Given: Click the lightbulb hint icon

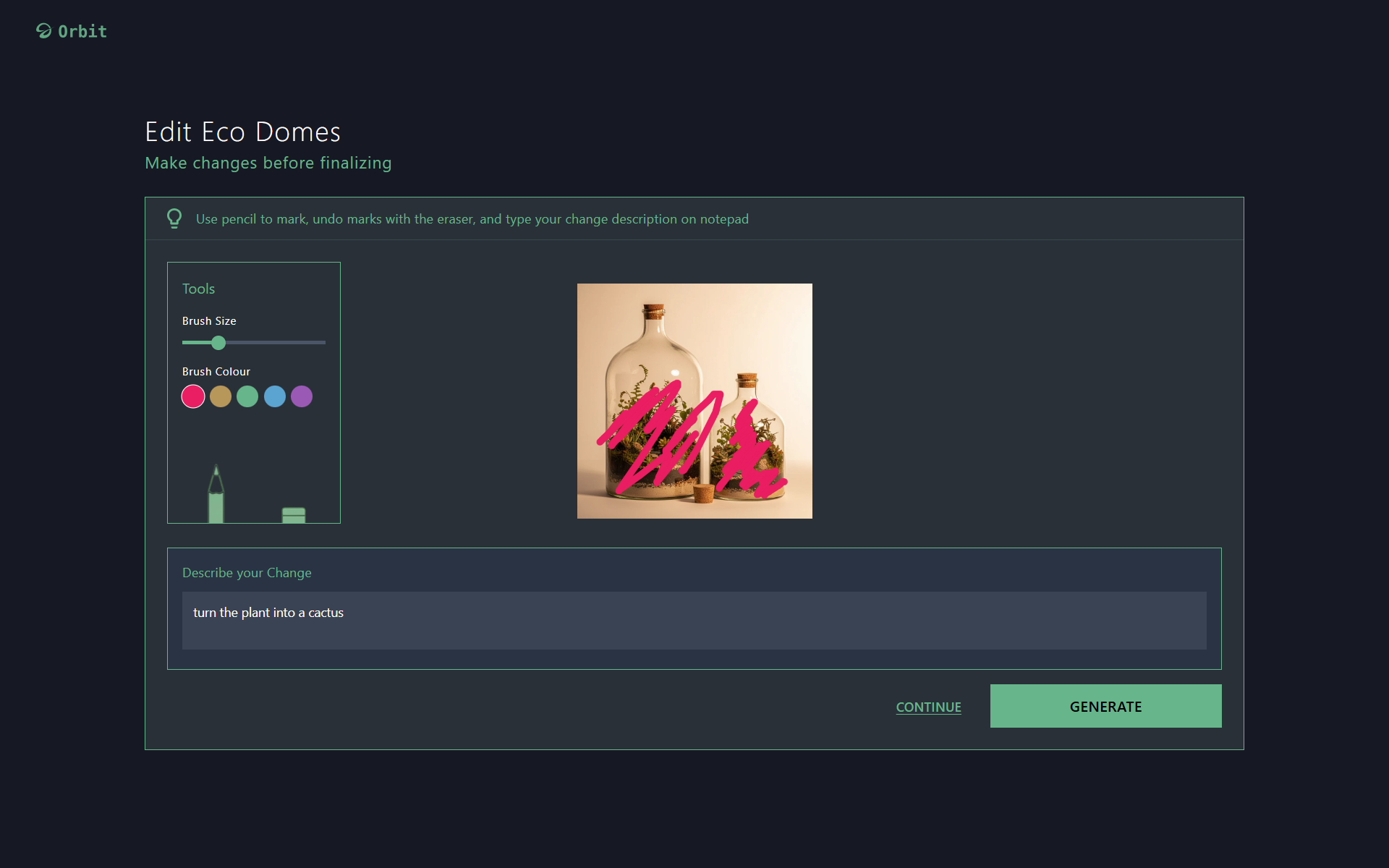Looking at the screenshot, I should coord(174,218).
